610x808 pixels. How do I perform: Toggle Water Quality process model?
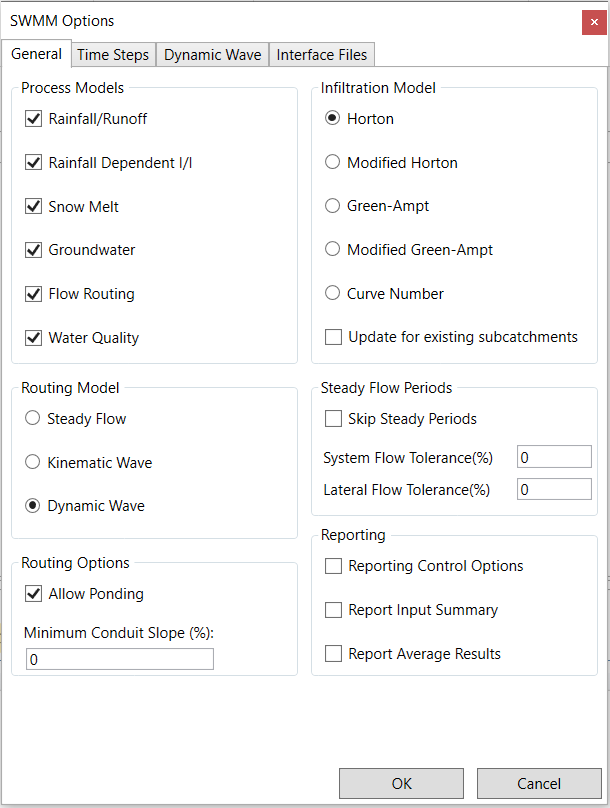pos(34,338)
